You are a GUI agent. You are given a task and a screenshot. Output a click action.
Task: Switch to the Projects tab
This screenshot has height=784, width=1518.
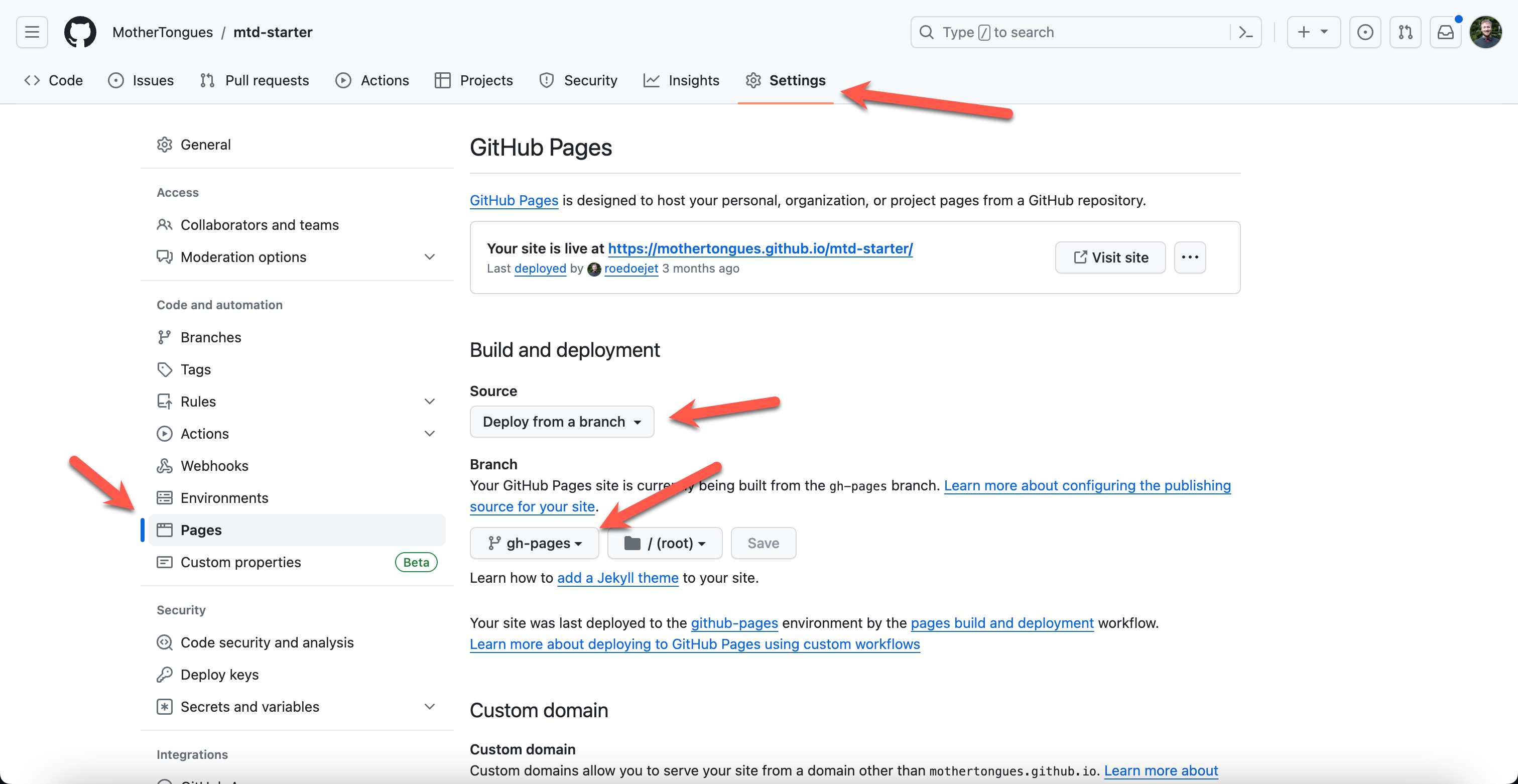pyautogui.click(x=473, y=80)
